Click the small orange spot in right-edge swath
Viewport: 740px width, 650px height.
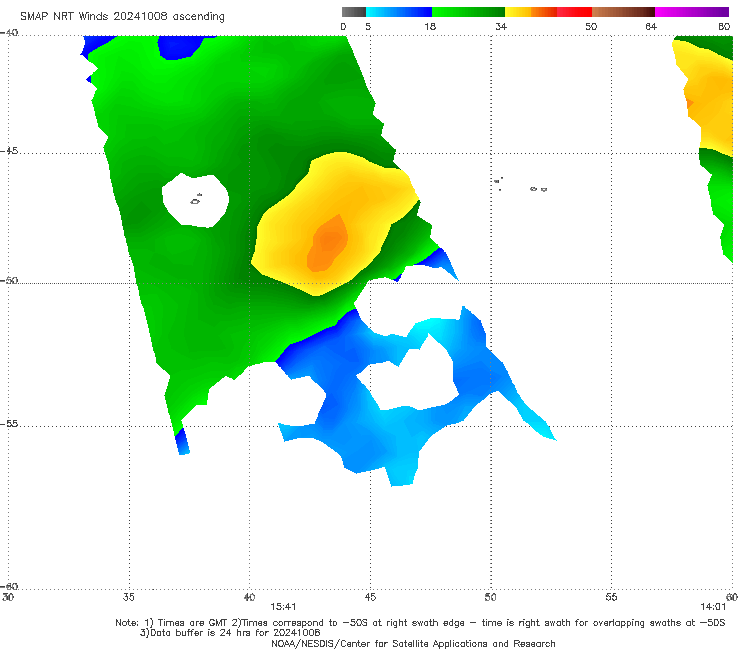tap(690, 103)
